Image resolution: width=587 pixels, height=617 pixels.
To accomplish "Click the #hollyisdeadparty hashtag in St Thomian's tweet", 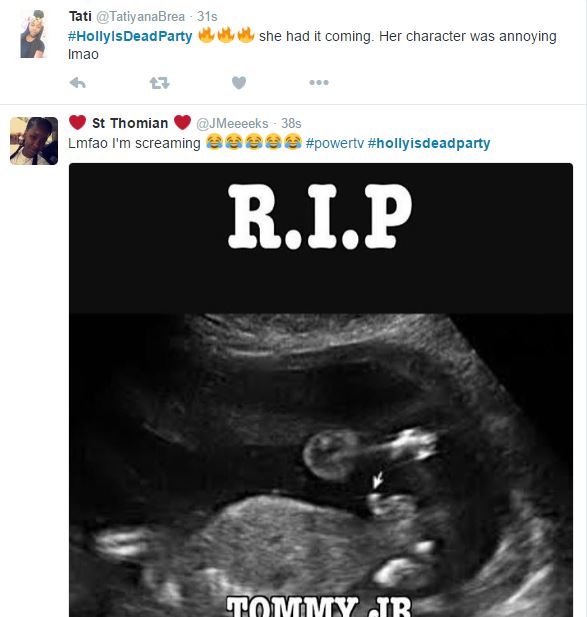I will click(x=429, y=143).
